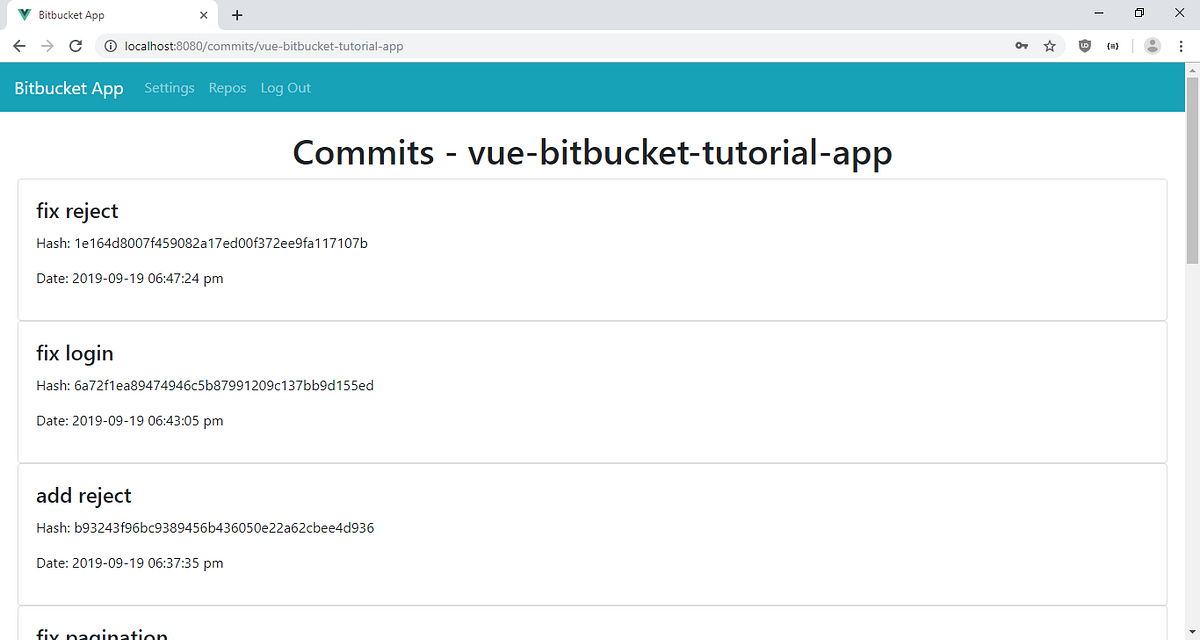Click the Bitbucket App brand title
The image size is (1200, 640).
pyautogui.click(x=68, y=88)
